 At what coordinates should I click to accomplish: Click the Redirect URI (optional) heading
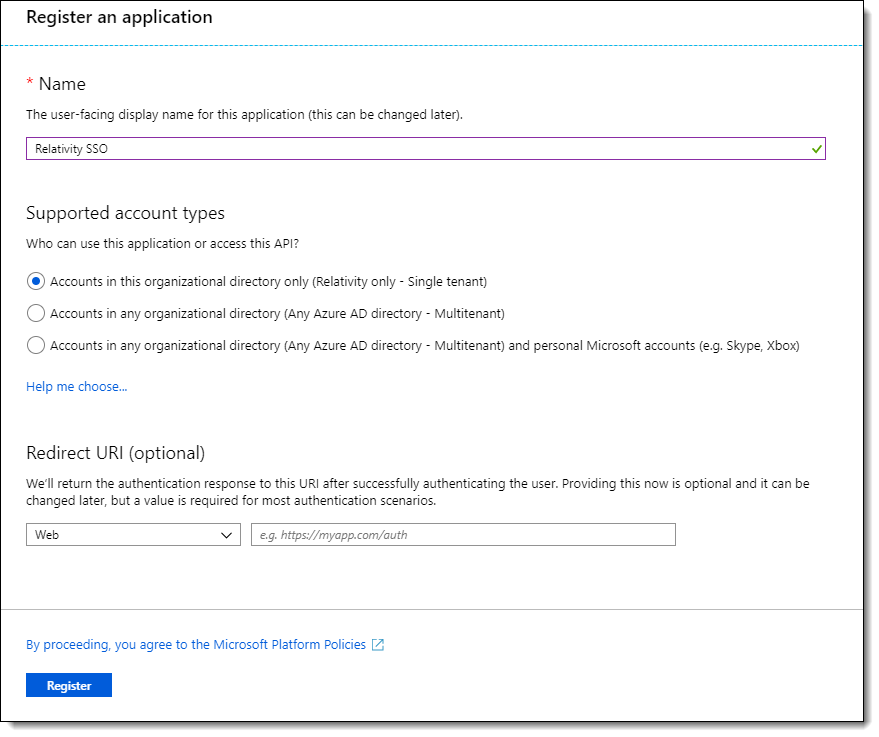click(x=115, y=452)
